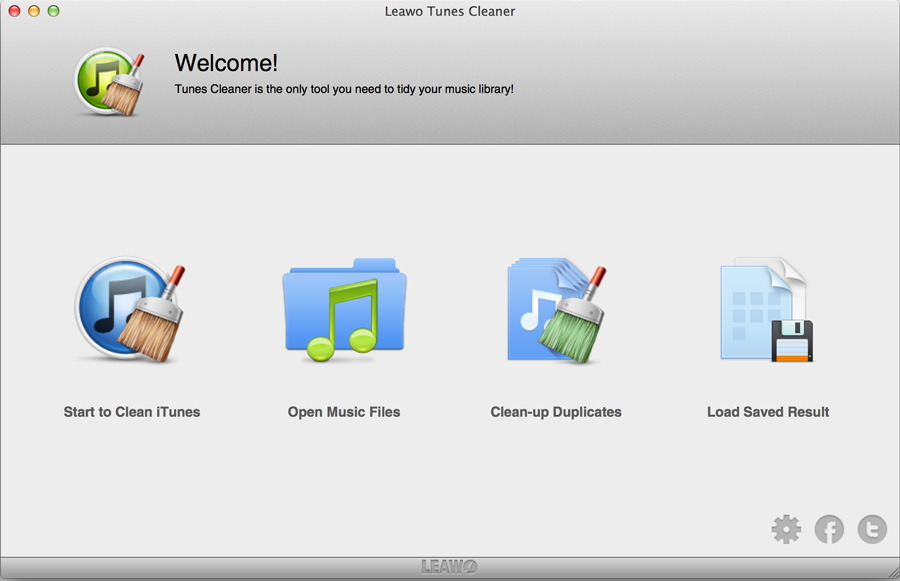900x581 pixels.
Task: Click the "Open Music Files" label
Action: (x=344, y=412)
